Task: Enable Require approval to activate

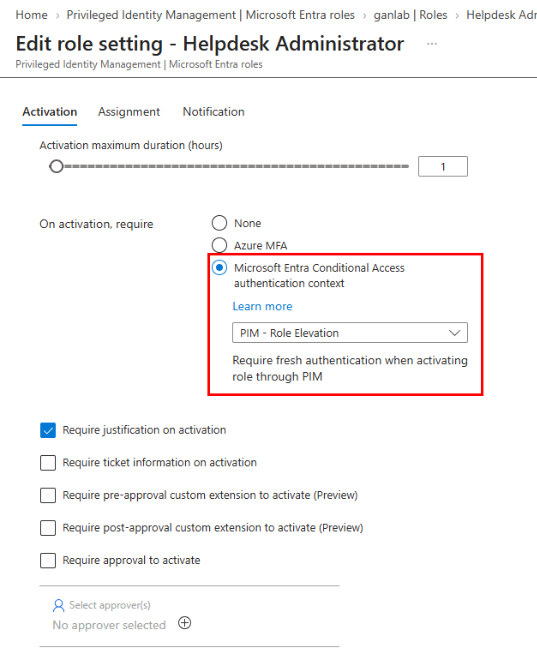Action: [x=48, y=560]
